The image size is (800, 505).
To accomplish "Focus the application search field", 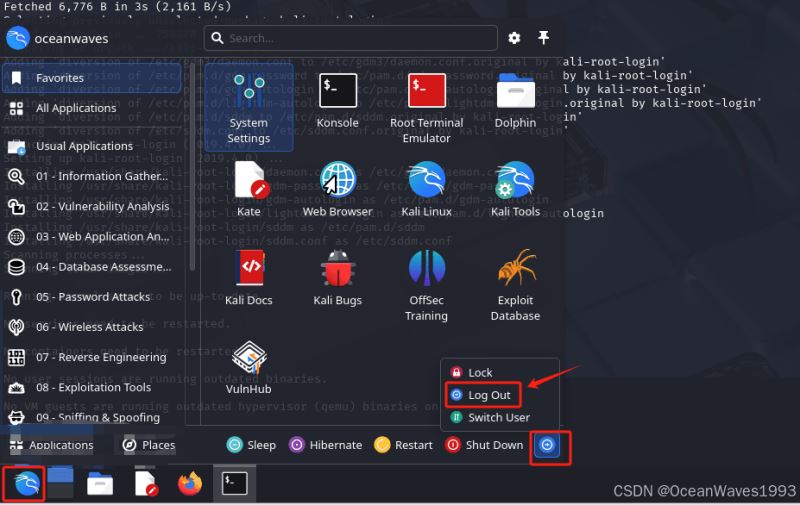I will pyautogui.click(x=350, y=38).
